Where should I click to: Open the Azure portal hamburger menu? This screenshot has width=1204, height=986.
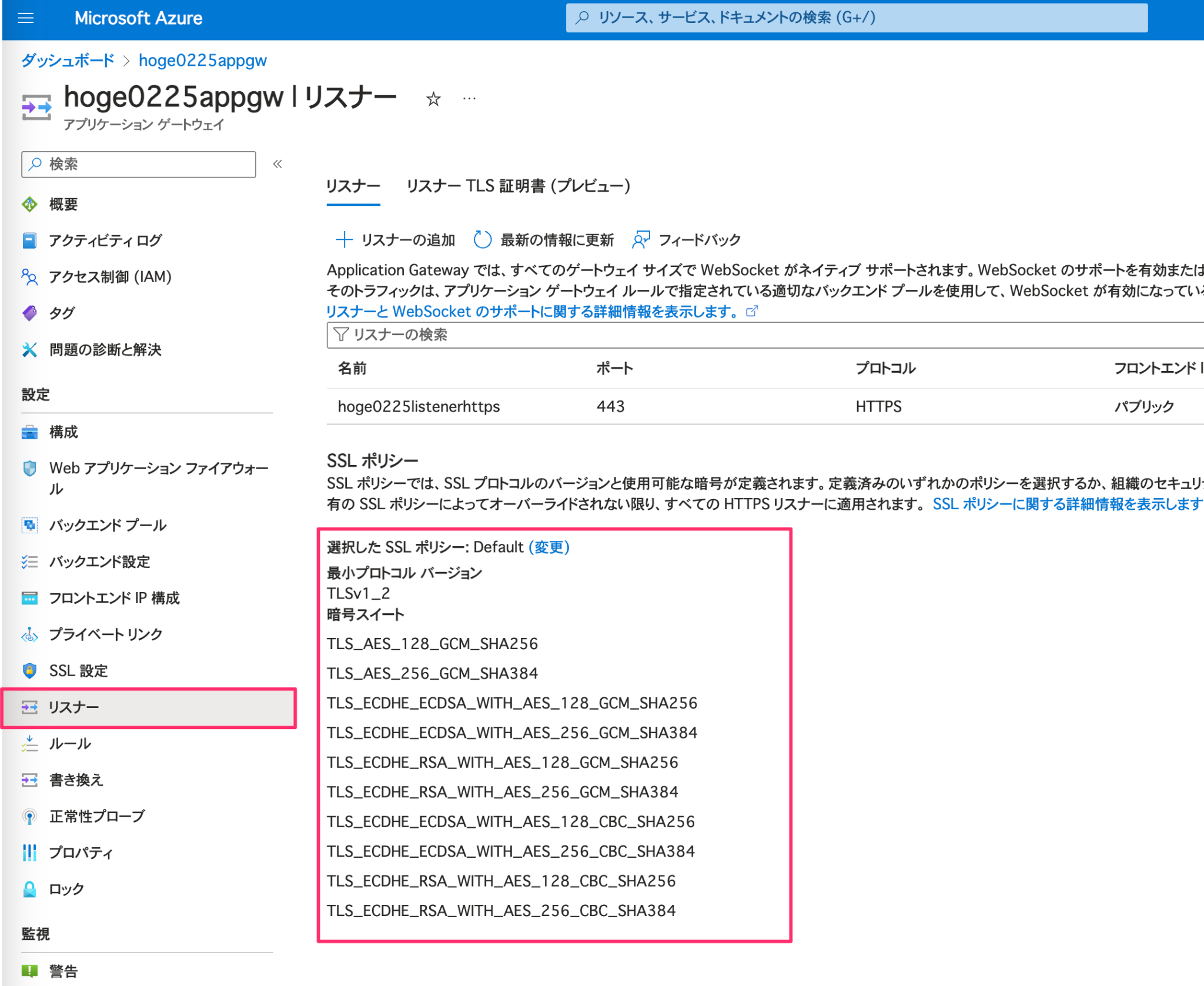tap(25, 18)
